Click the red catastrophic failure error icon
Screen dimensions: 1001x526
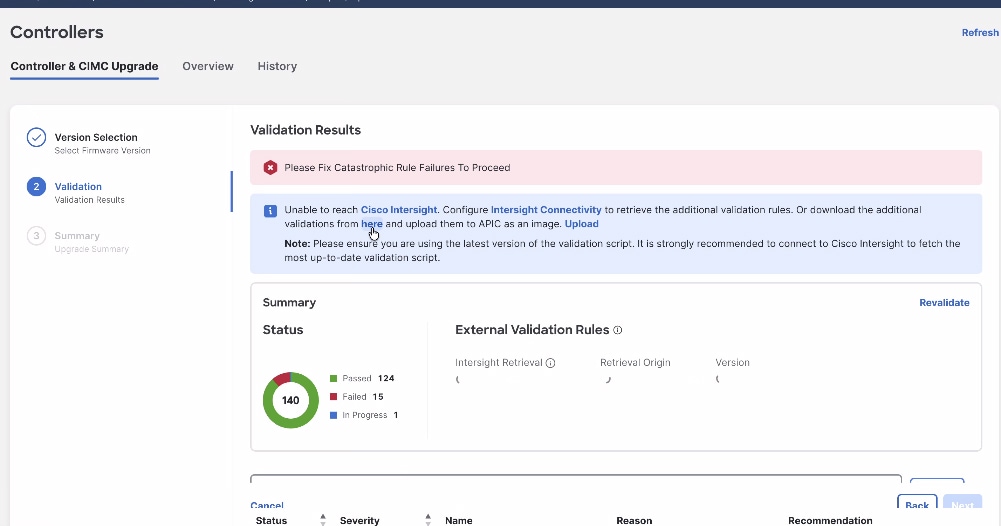(270, 168)
